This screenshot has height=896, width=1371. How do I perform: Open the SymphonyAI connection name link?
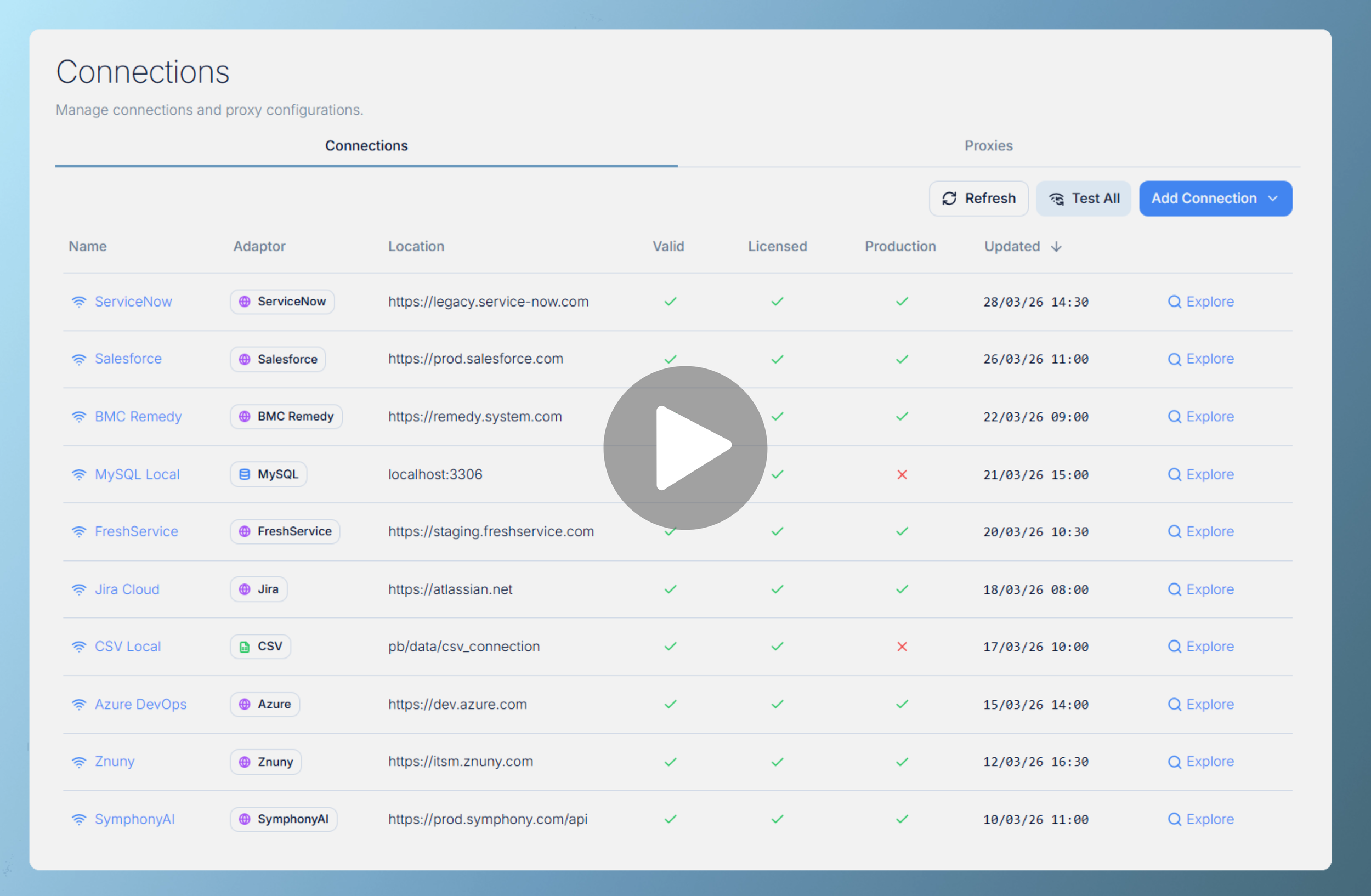point(134,819)
